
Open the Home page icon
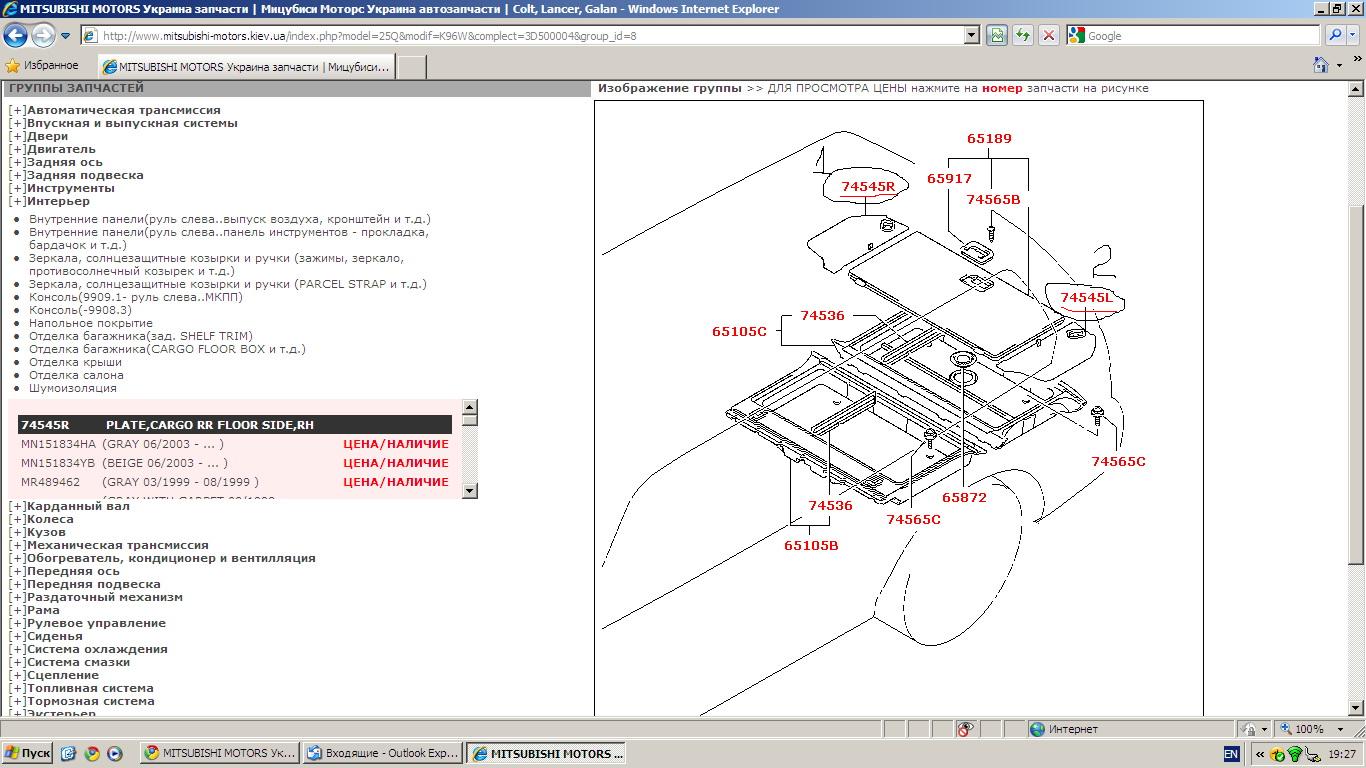tap(1321, 66)
